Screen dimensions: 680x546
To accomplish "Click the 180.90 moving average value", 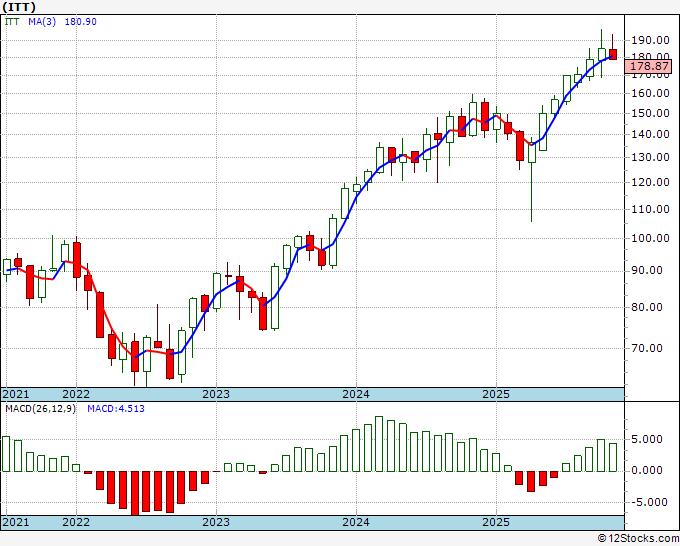I will [81, 22].
